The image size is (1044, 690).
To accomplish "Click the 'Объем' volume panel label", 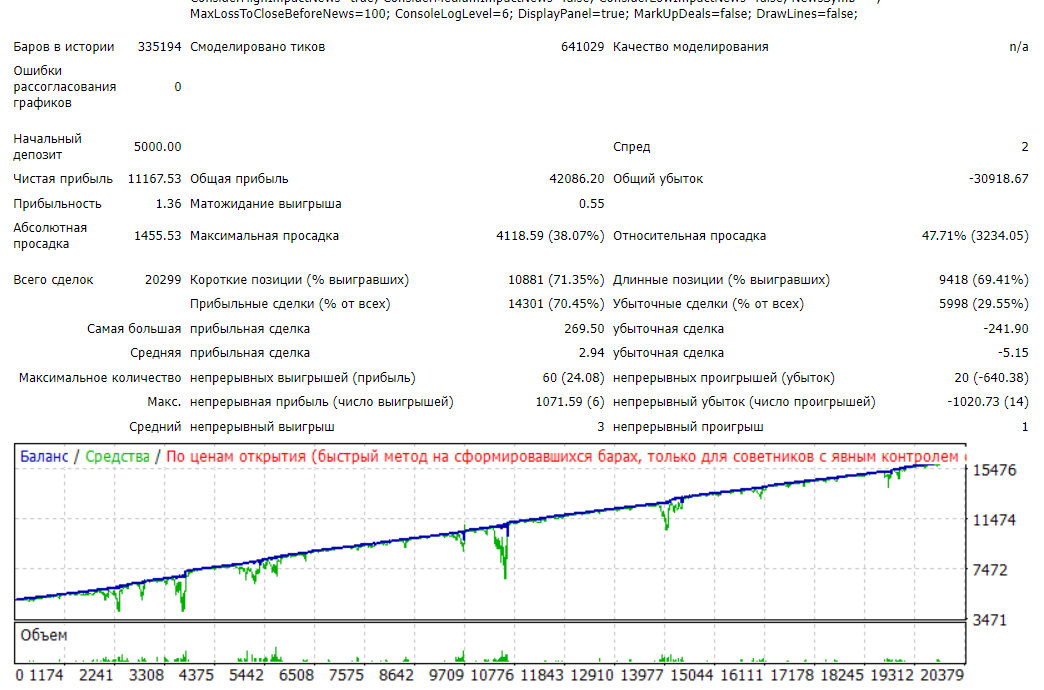I will point(44,635).
